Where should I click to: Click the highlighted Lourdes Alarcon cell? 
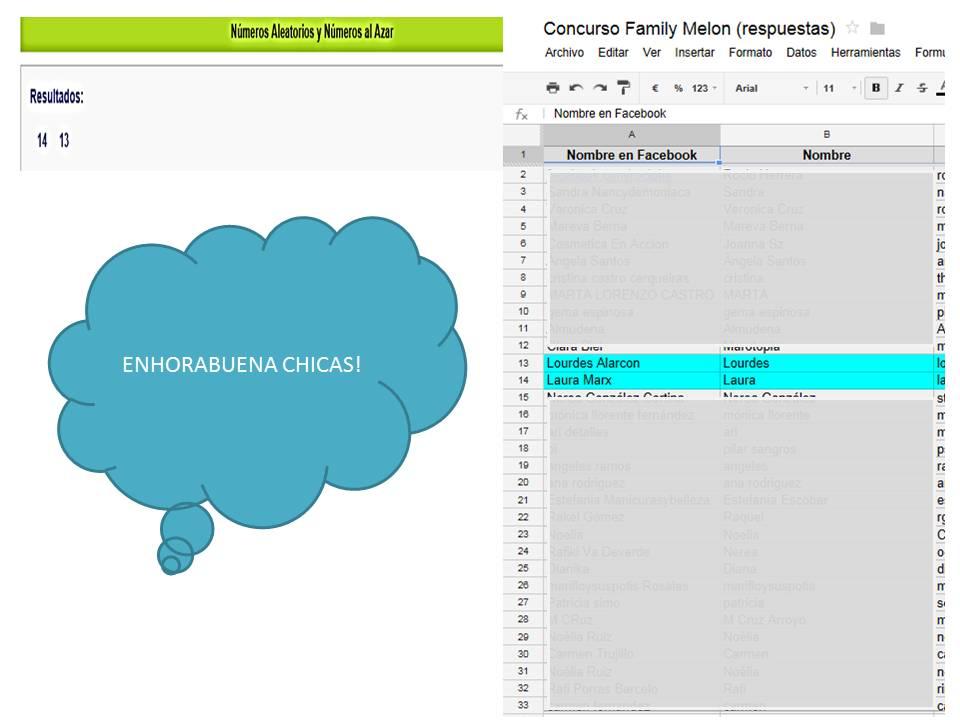tap(631, 363)
